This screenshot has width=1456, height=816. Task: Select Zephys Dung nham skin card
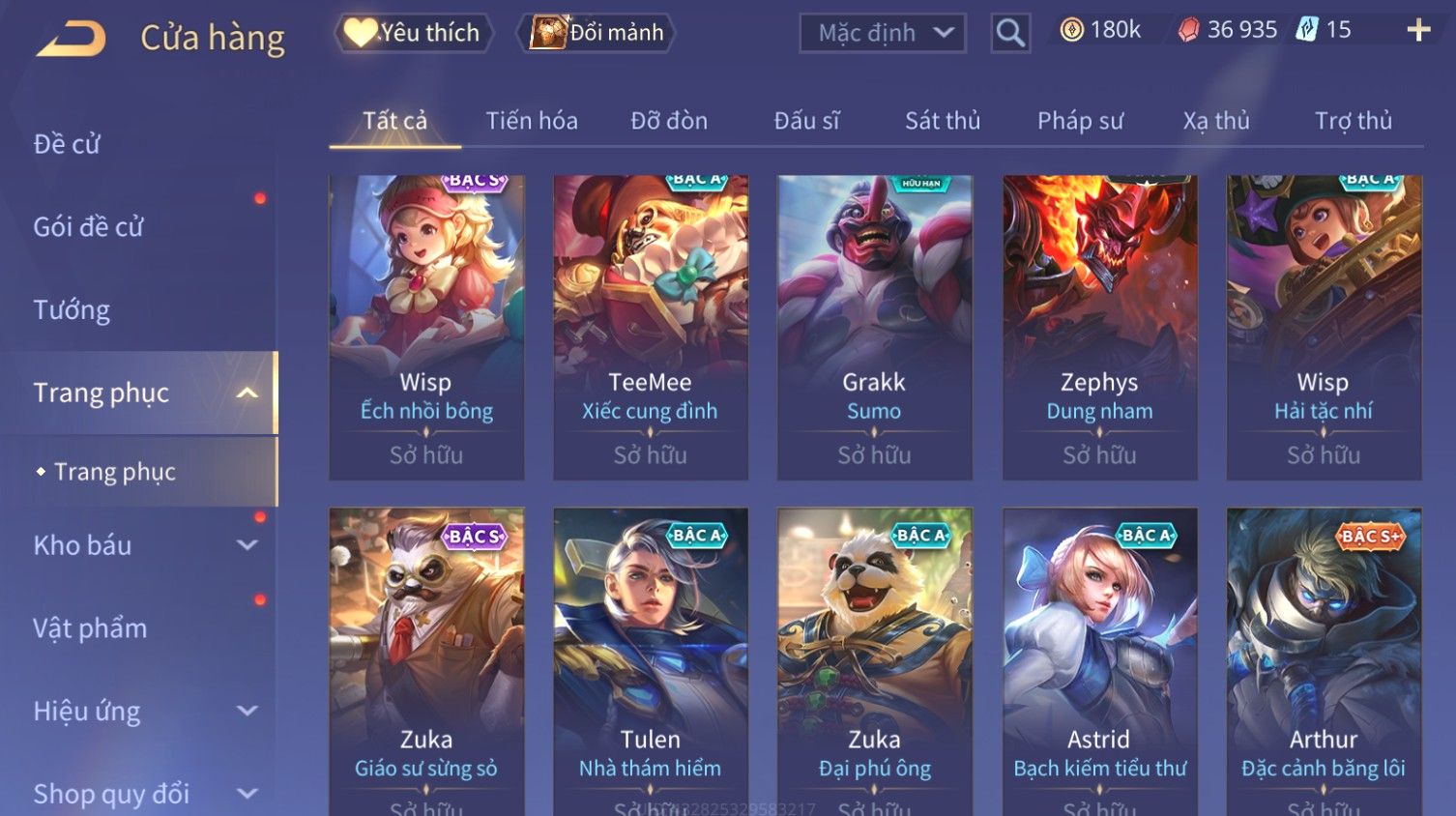[x=1099, y=327]
